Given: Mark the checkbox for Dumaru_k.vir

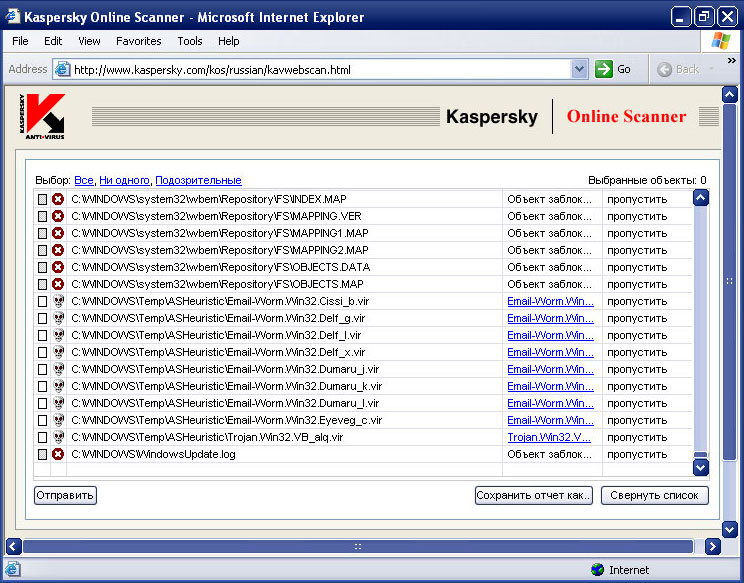Looking at the screenshot, I should click(42, 387).
